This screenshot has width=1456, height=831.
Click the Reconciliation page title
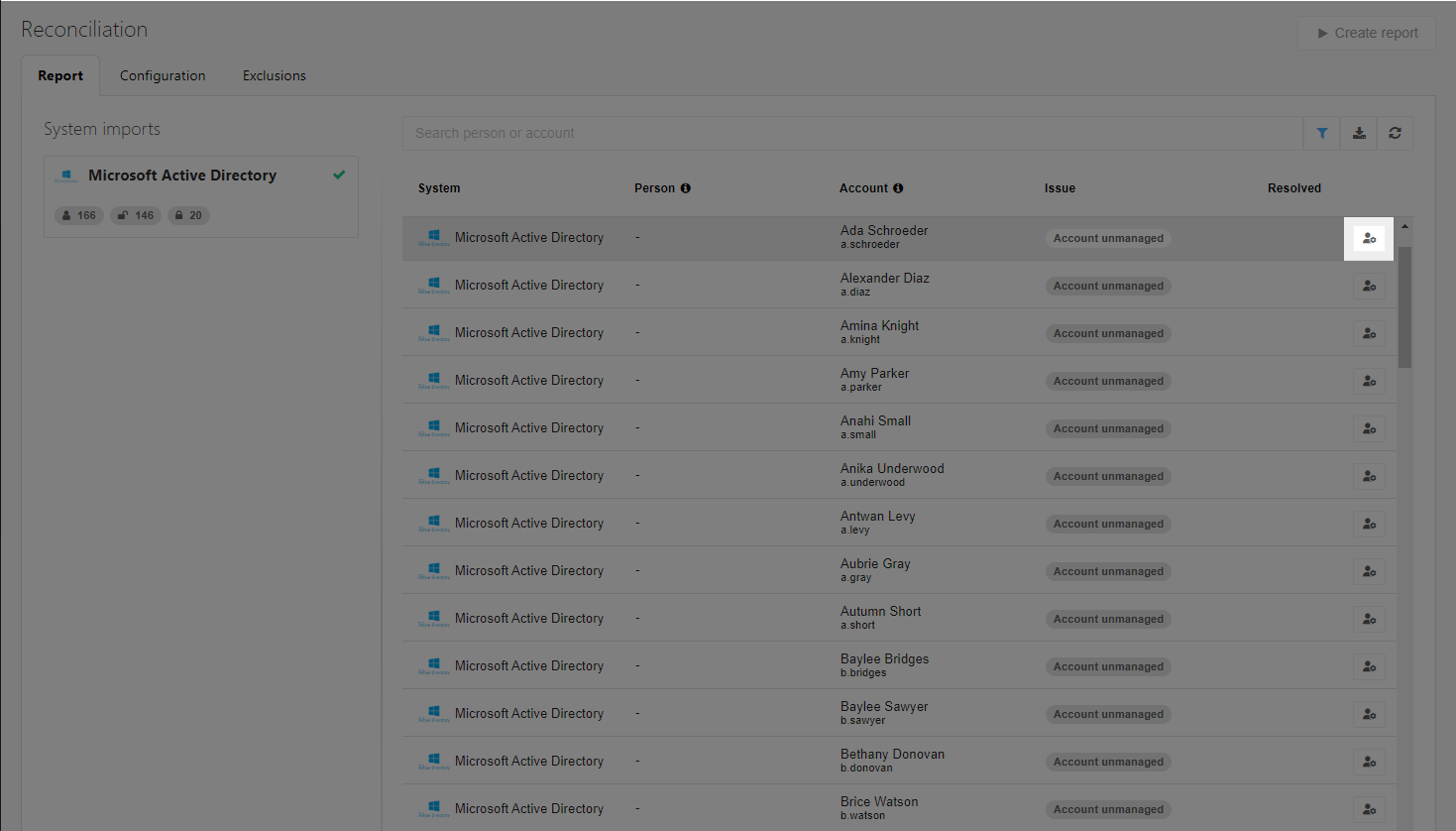pos(84,30)
